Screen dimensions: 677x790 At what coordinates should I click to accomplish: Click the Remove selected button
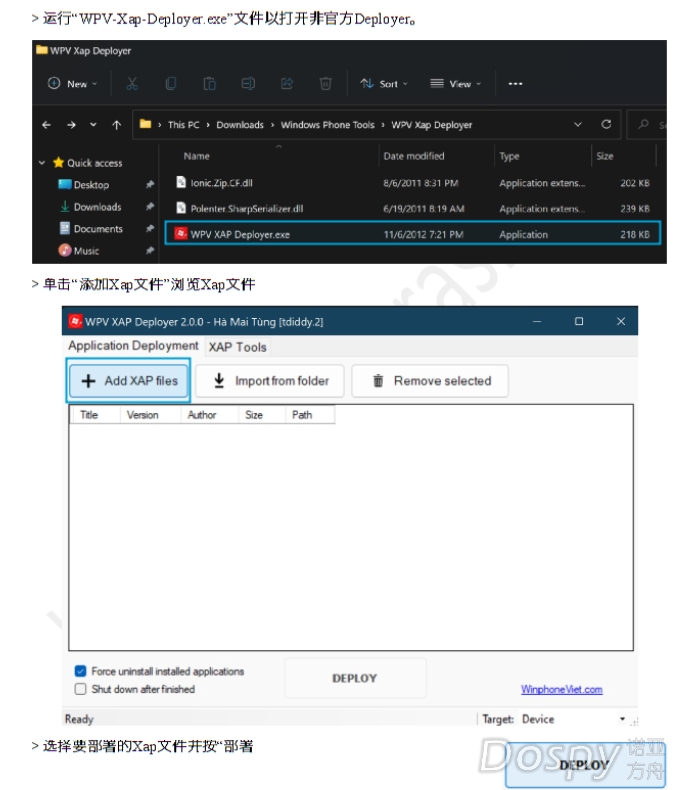pyautogui.click(x=430, y=381)
